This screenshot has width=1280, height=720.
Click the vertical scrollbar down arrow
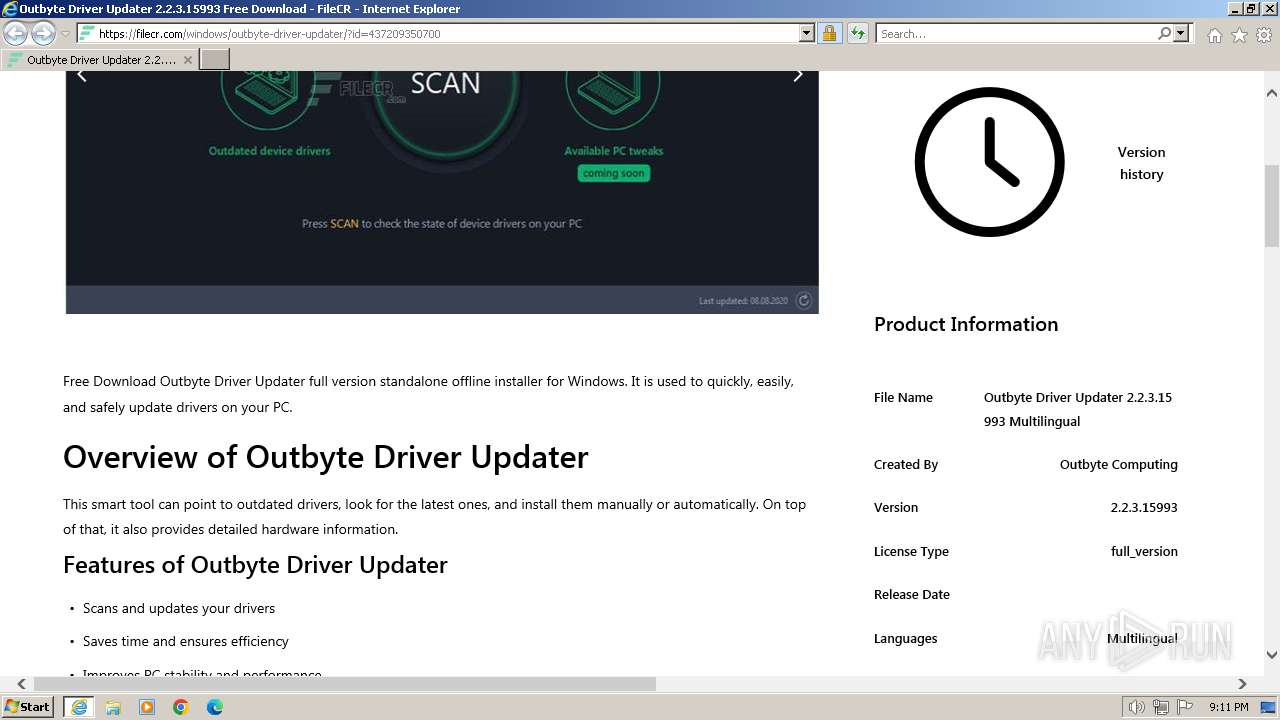[x=1272, y=655]
